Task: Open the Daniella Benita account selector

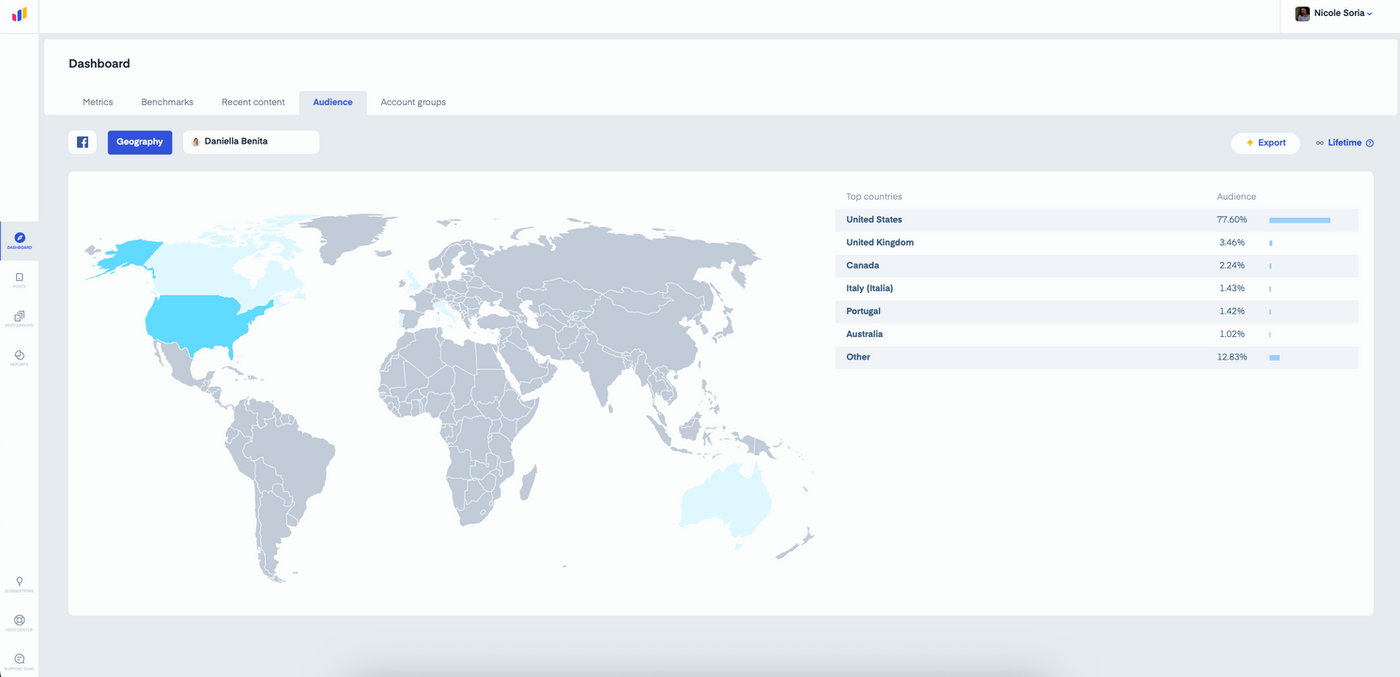Action: coord(251,142)
